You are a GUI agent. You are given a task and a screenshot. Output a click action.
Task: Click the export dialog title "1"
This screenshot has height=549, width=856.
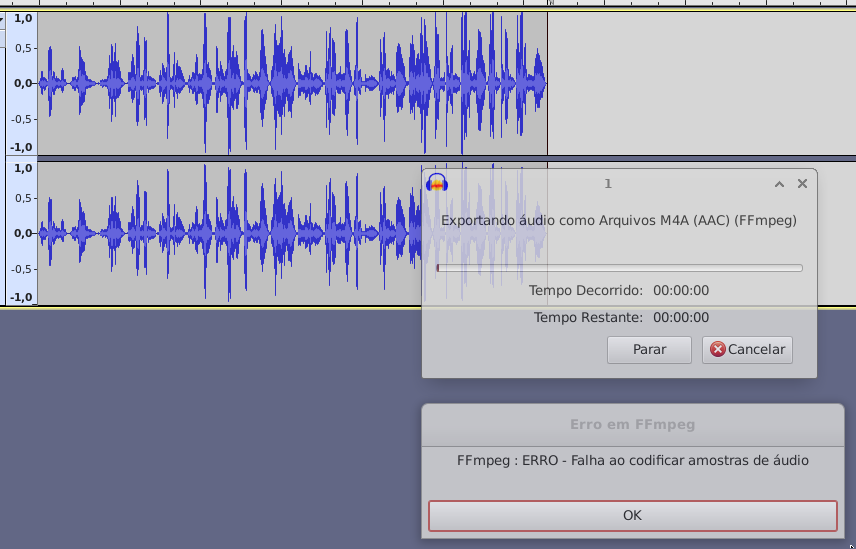(x=608, y=184)
